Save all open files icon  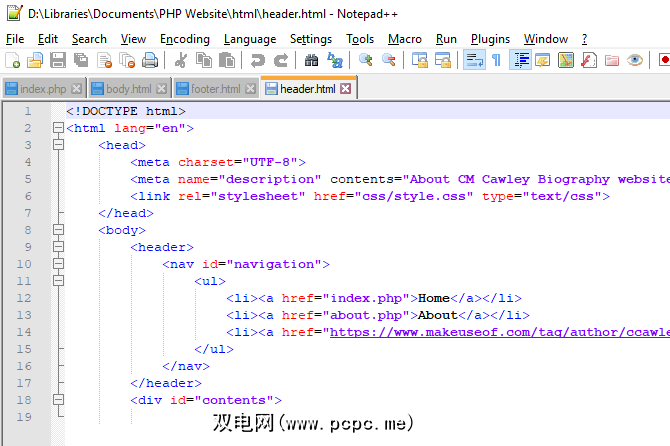(x=81, y=60)
